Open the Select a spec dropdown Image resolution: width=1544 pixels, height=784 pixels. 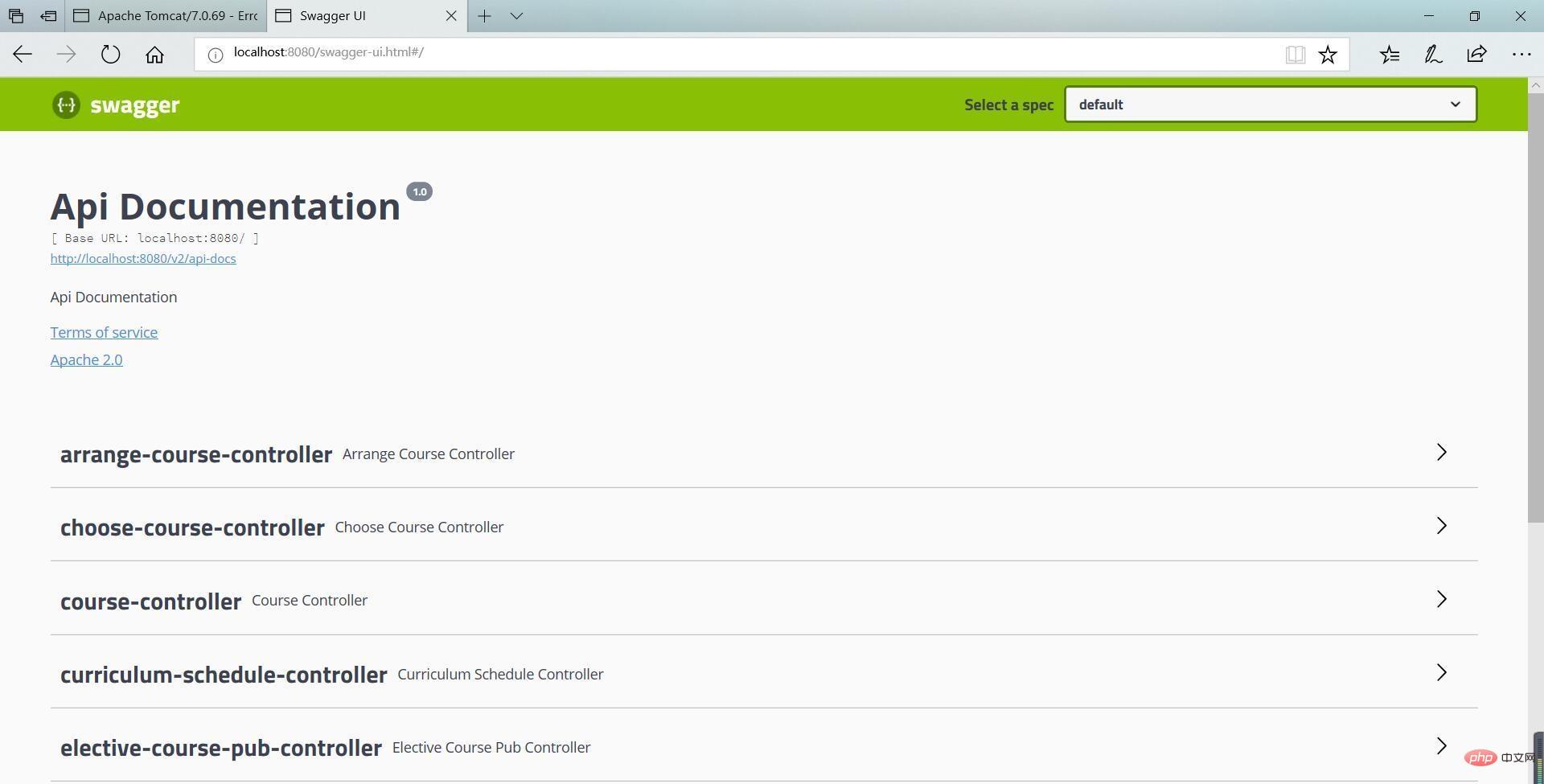point(1270,105)
